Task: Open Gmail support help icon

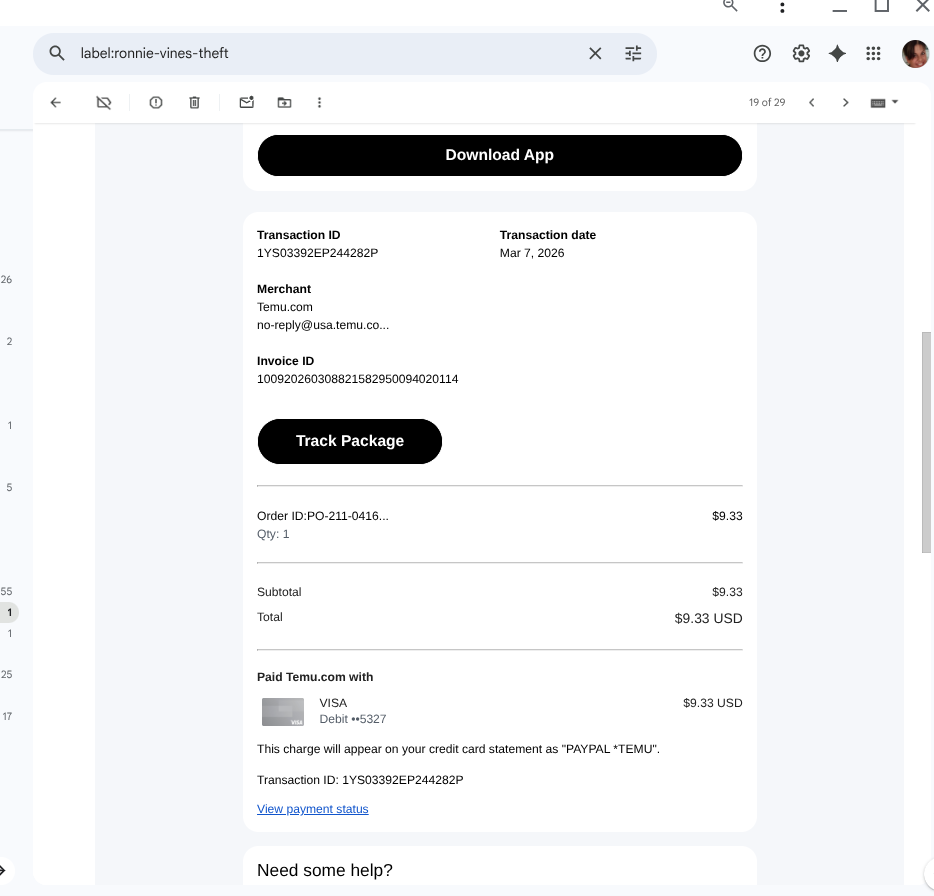Action: [762, 54]
